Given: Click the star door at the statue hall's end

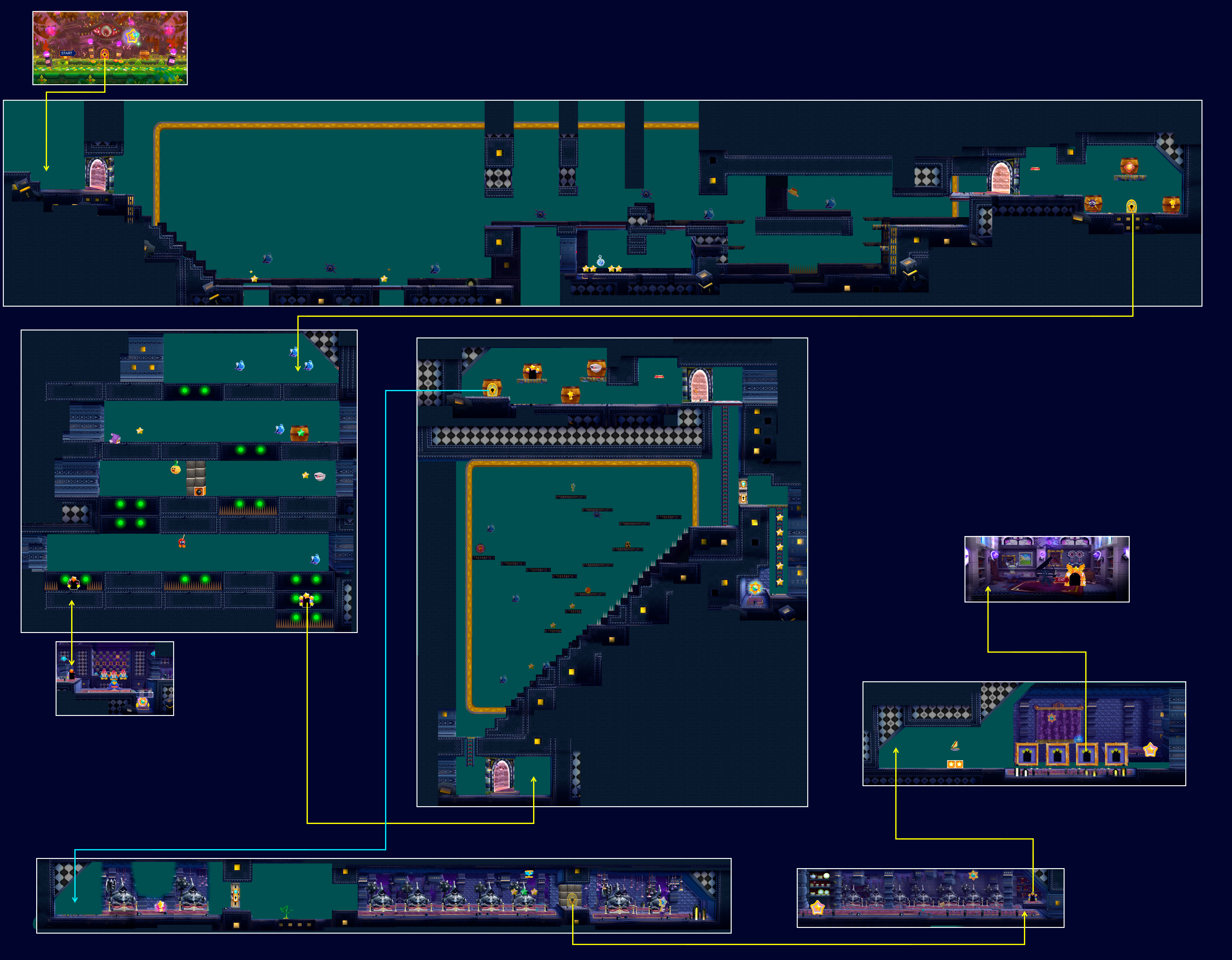Looking at the screenshot, I should pos(1032,896).
